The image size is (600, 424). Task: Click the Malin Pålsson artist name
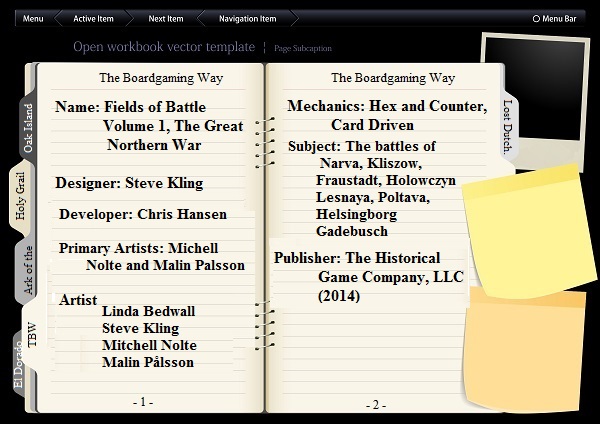(x=148, y=362)
